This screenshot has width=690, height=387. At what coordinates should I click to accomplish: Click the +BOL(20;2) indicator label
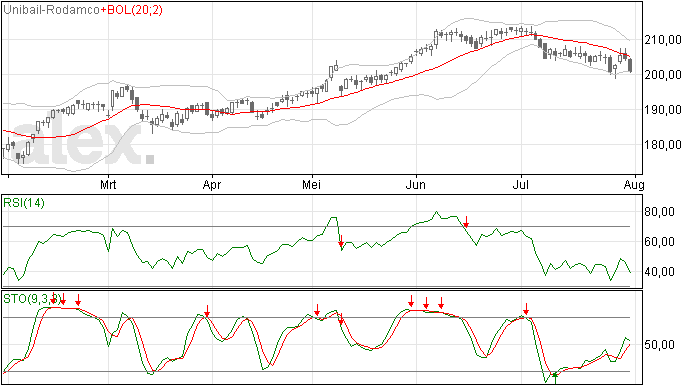(132, 10)
